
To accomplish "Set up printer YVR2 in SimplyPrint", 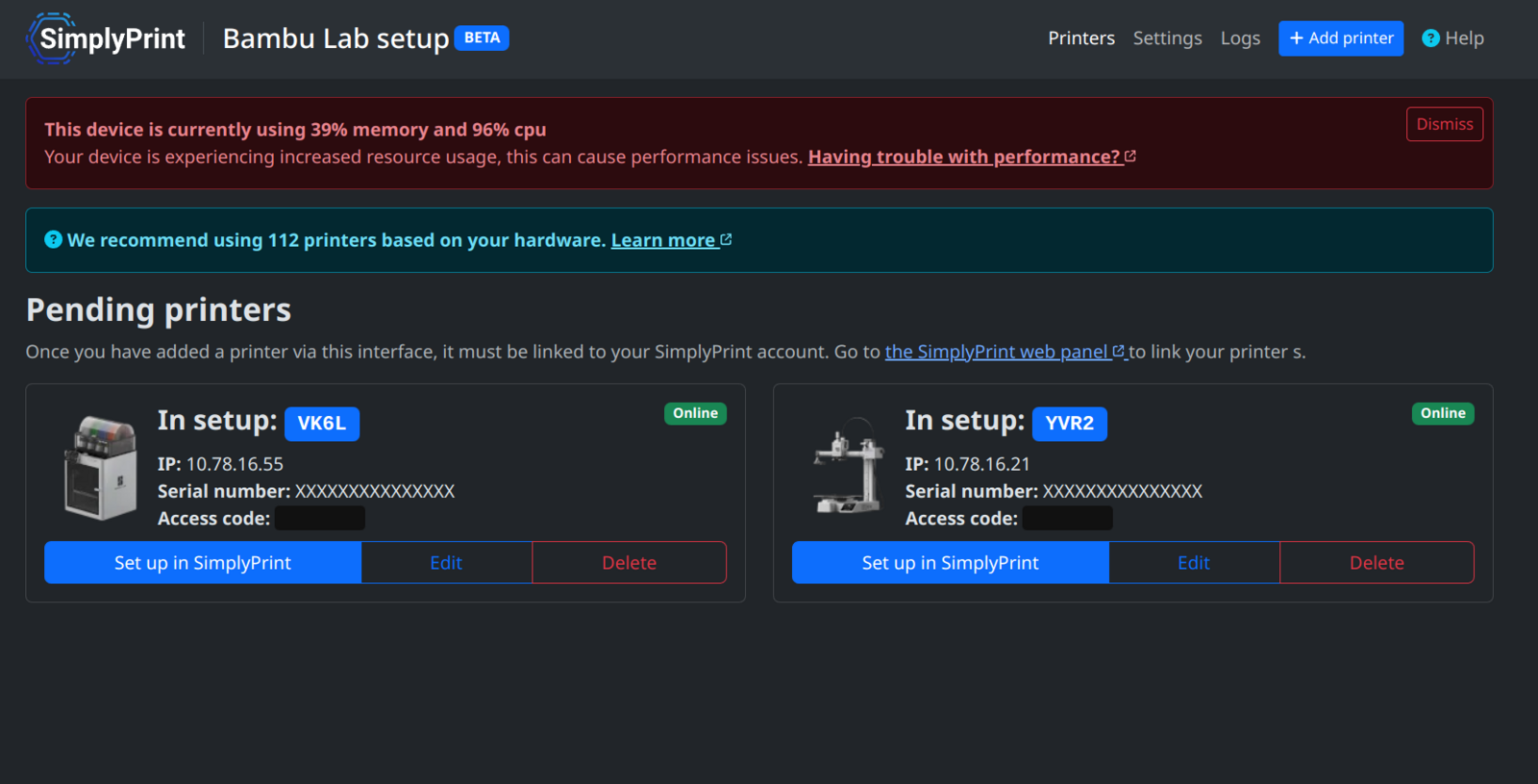I will tap(951, 562).
